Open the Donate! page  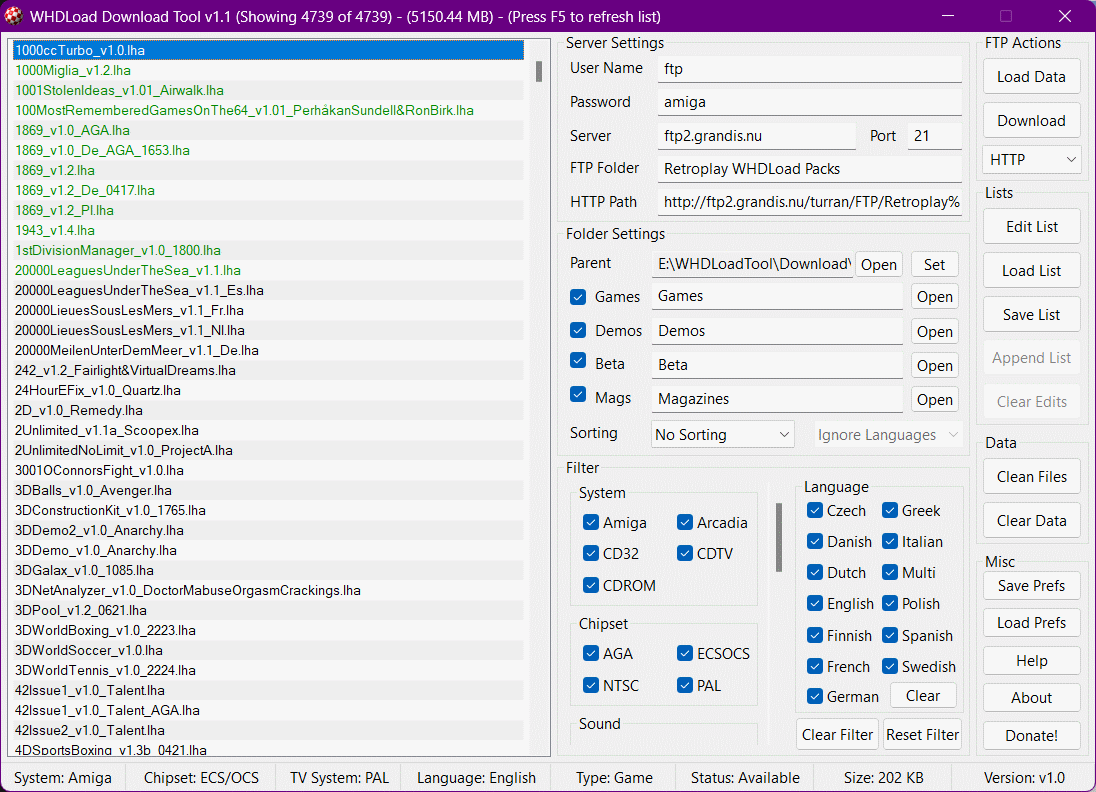pyautogui.click(x=1031, y=735)
